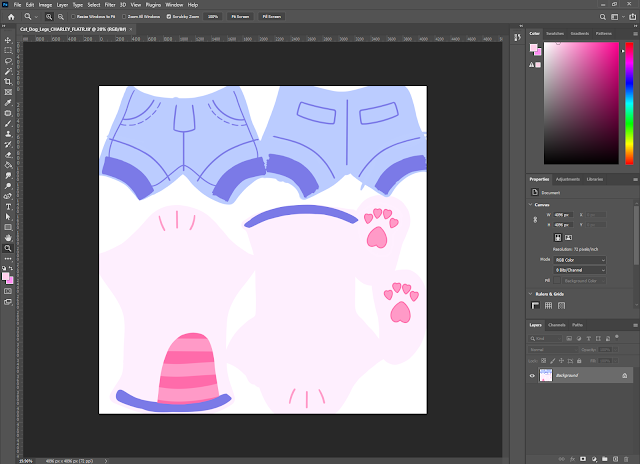Screen dimensions: 640x464
Task: Select the Frame tool
Action: 8,92
